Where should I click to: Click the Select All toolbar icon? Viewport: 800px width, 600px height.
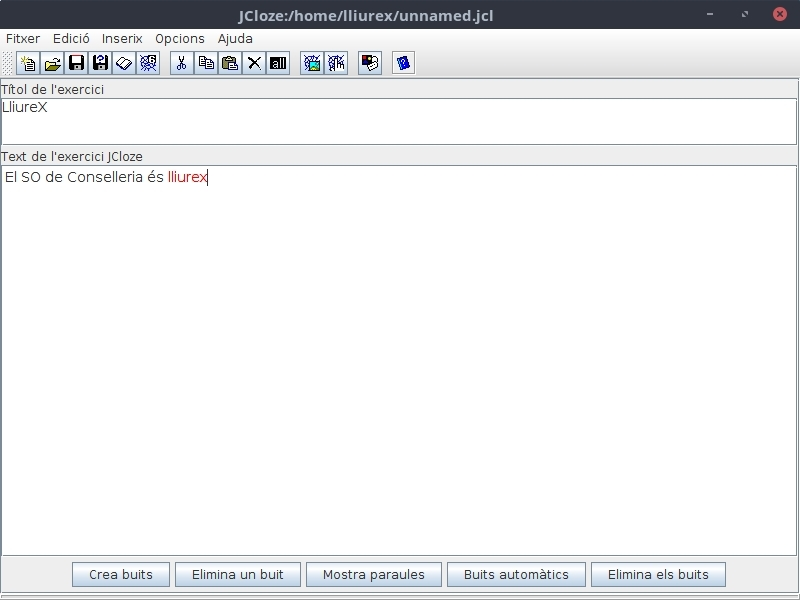click(x=278, y=63)
